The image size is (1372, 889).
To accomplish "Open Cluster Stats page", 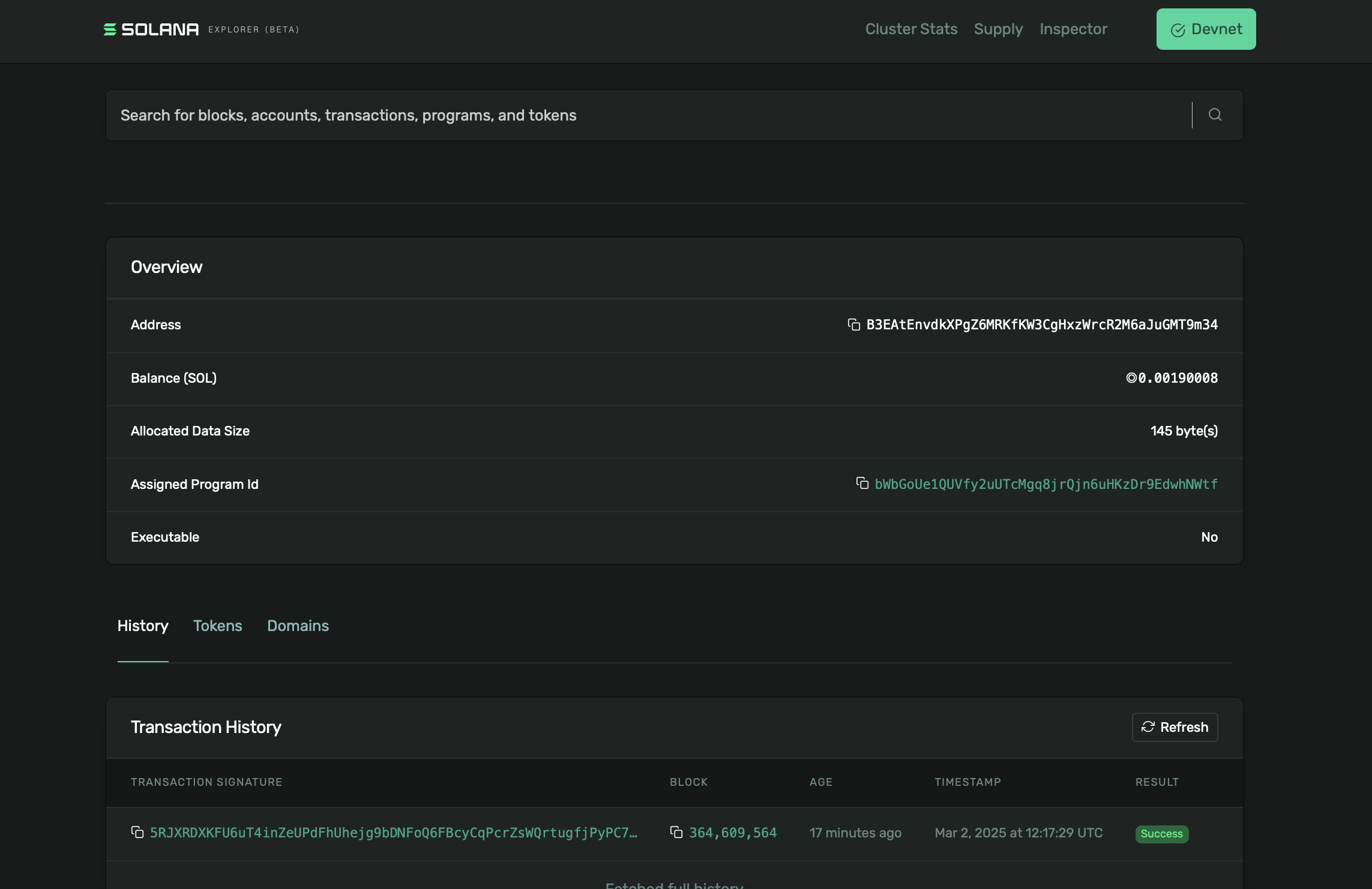I will (x=910, y=29).
